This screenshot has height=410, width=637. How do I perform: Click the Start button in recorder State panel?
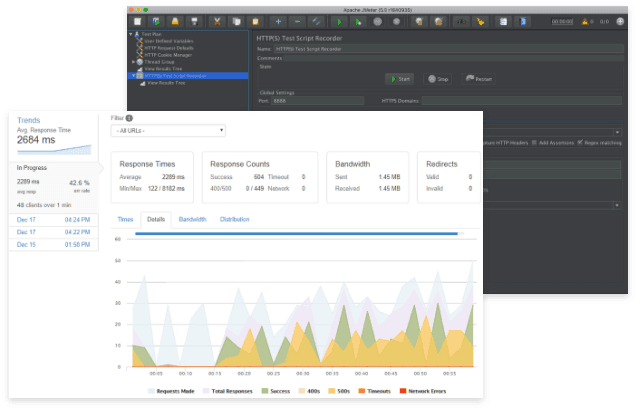click(x=400, y=79)
